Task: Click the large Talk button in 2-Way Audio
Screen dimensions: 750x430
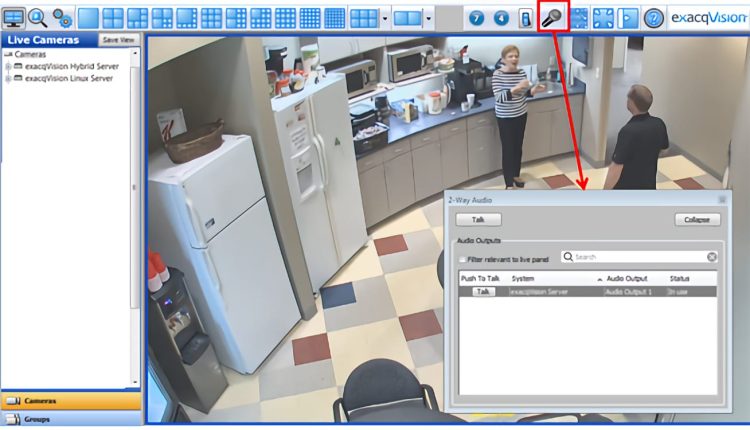Action: pyautogui.click(x=478, y=220)
